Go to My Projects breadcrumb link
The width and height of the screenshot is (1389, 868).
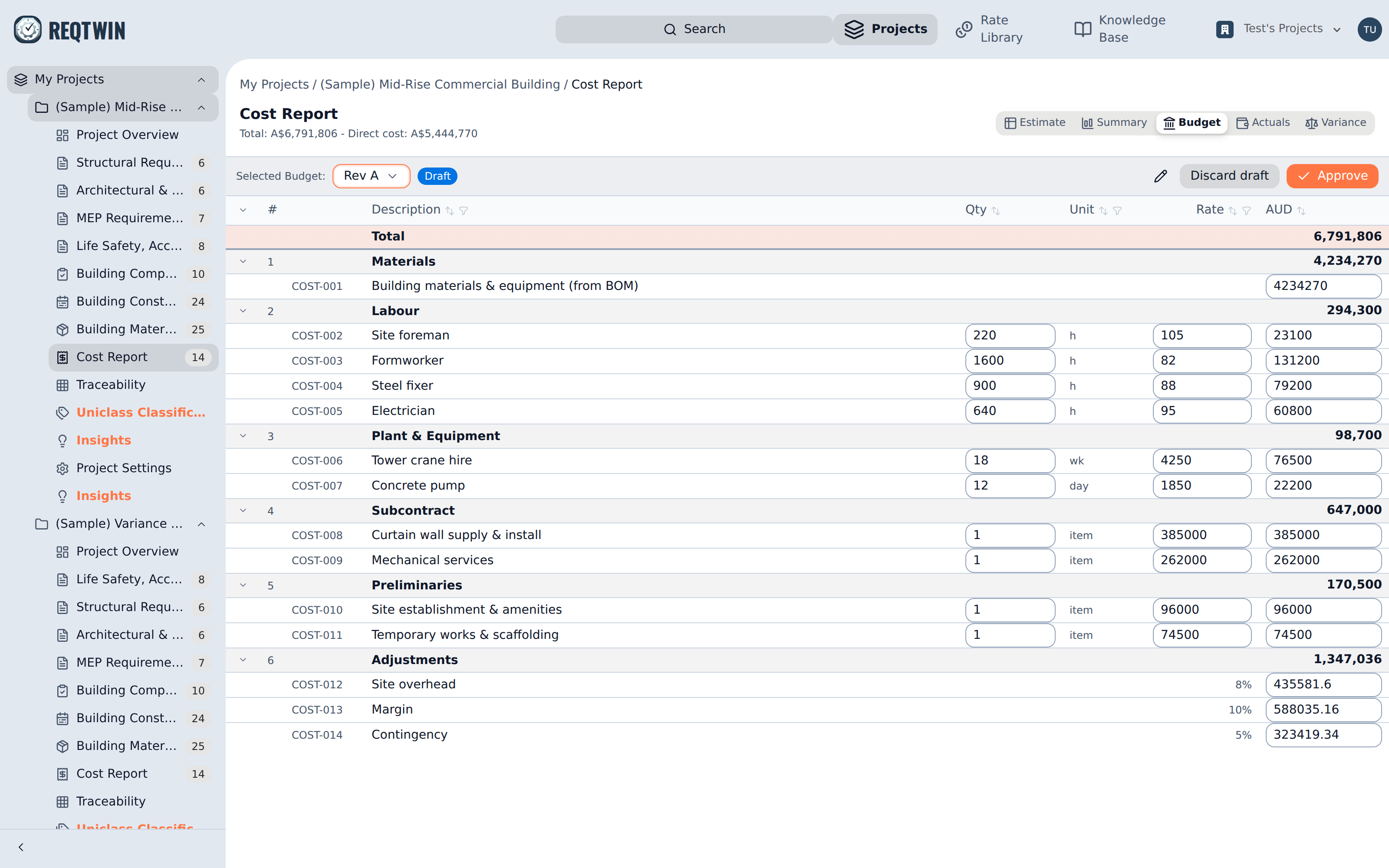274,84
